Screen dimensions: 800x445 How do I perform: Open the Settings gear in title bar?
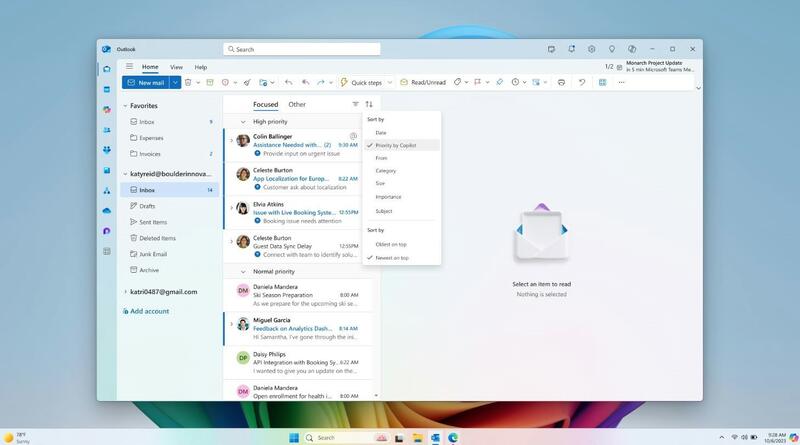(592, 49)
